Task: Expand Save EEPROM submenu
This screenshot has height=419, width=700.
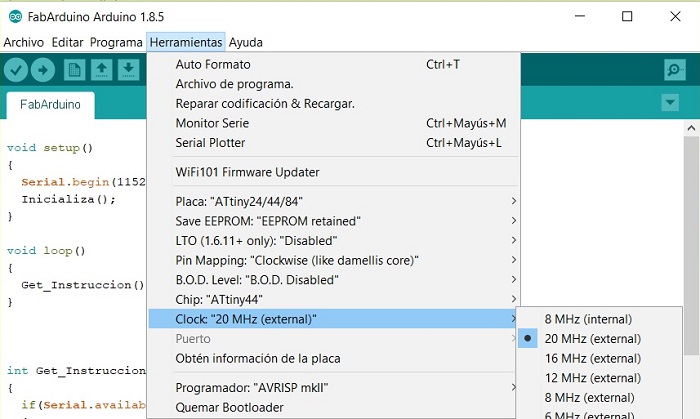Action: (333, 221)
